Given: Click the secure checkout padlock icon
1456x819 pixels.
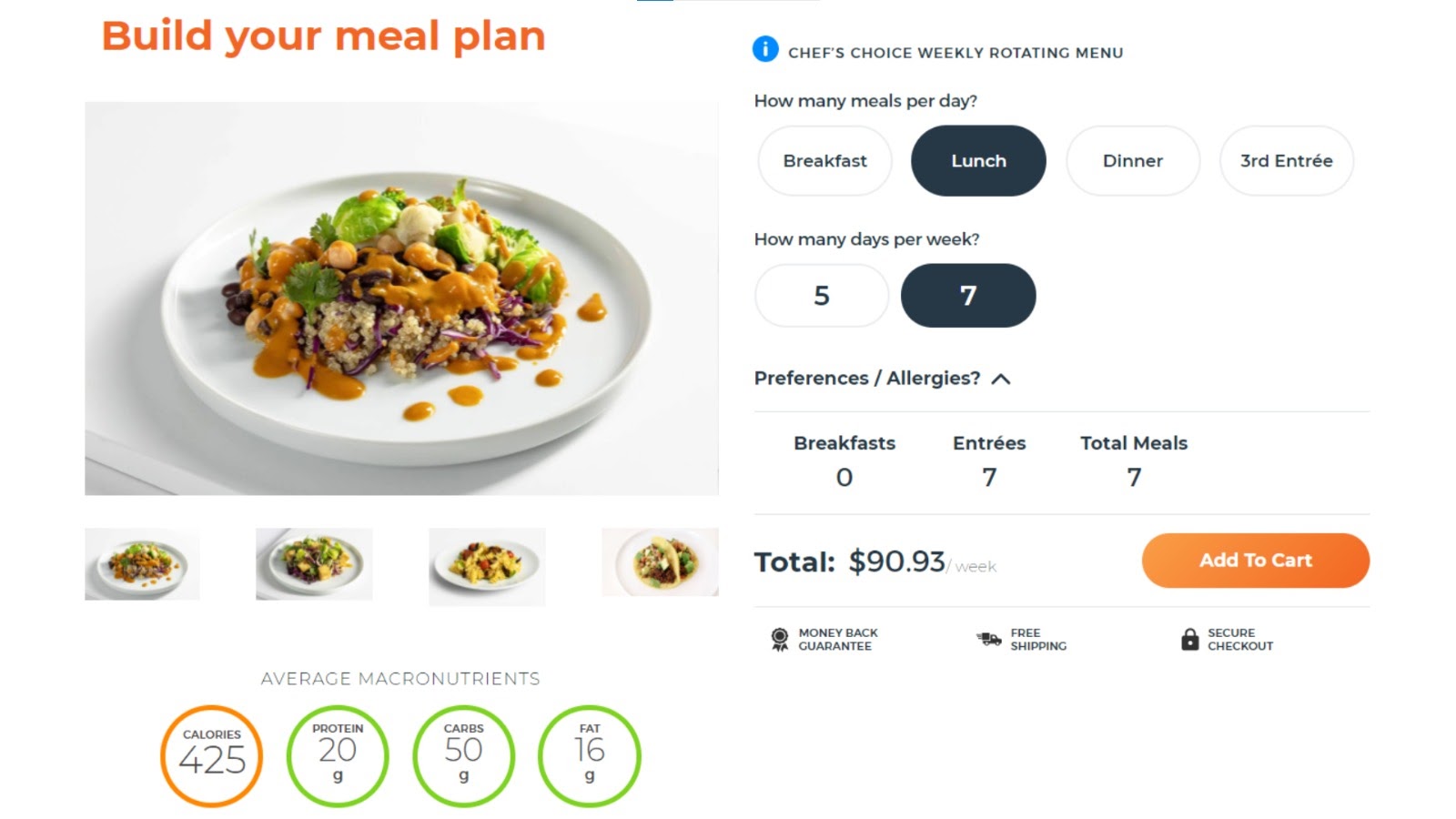Looking at the screenshot, I should [1189, 639].
